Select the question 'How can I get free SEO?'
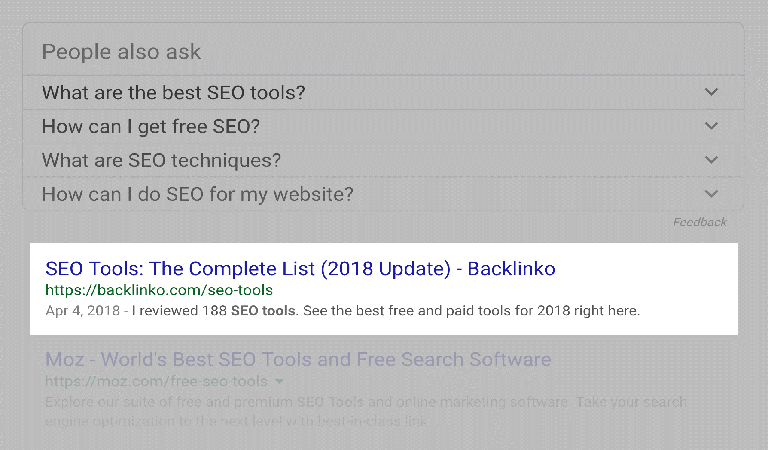 click(151, 127)
